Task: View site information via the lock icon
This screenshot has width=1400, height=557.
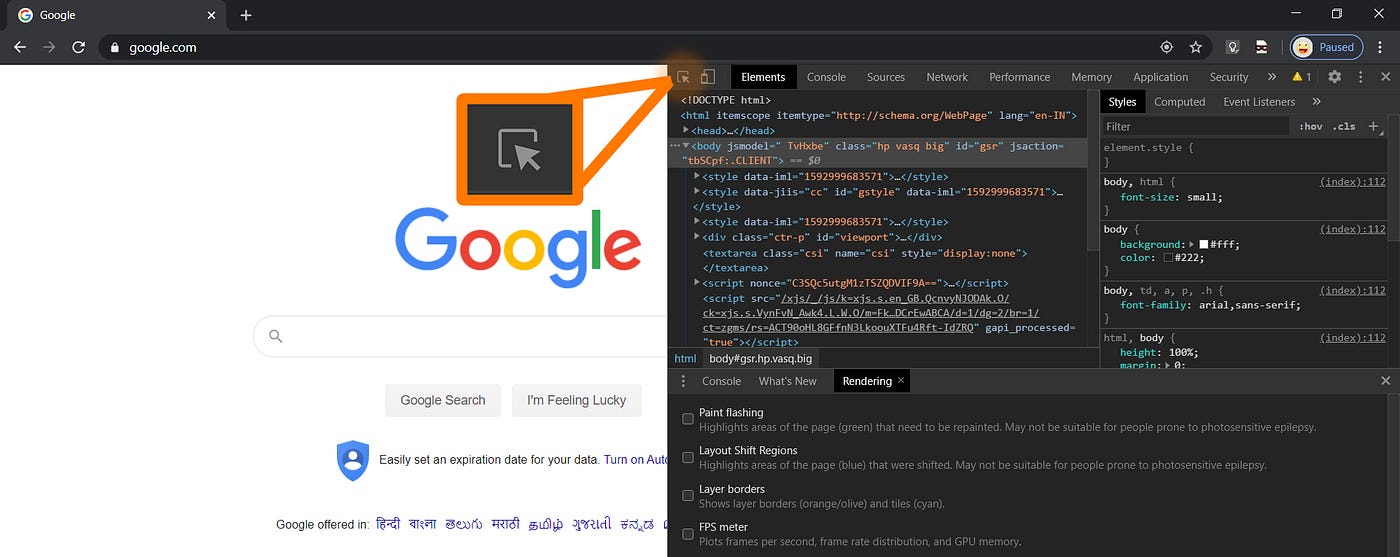Action: coord(115,47)
